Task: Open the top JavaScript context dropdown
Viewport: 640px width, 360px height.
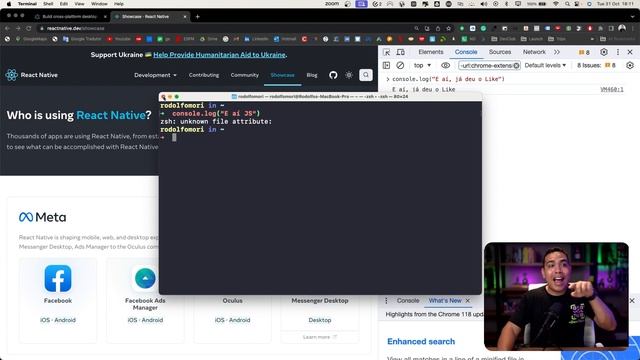Action: pyautogui.click(x=422, y=65)
